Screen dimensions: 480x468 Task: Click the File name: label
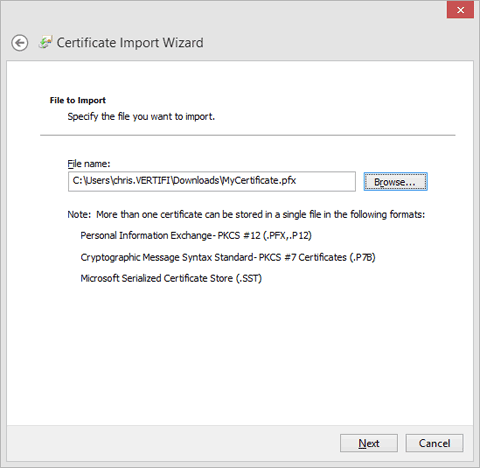point(89,164)
